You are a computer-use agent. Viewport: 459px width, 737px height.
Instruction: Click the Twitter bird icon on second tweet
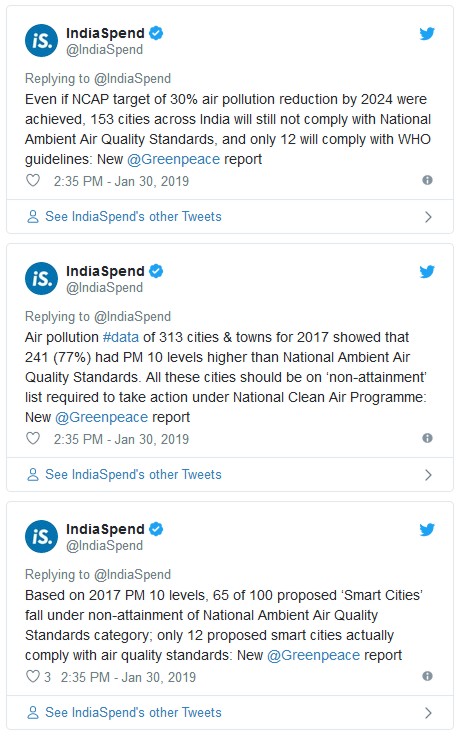pos(427,271)
